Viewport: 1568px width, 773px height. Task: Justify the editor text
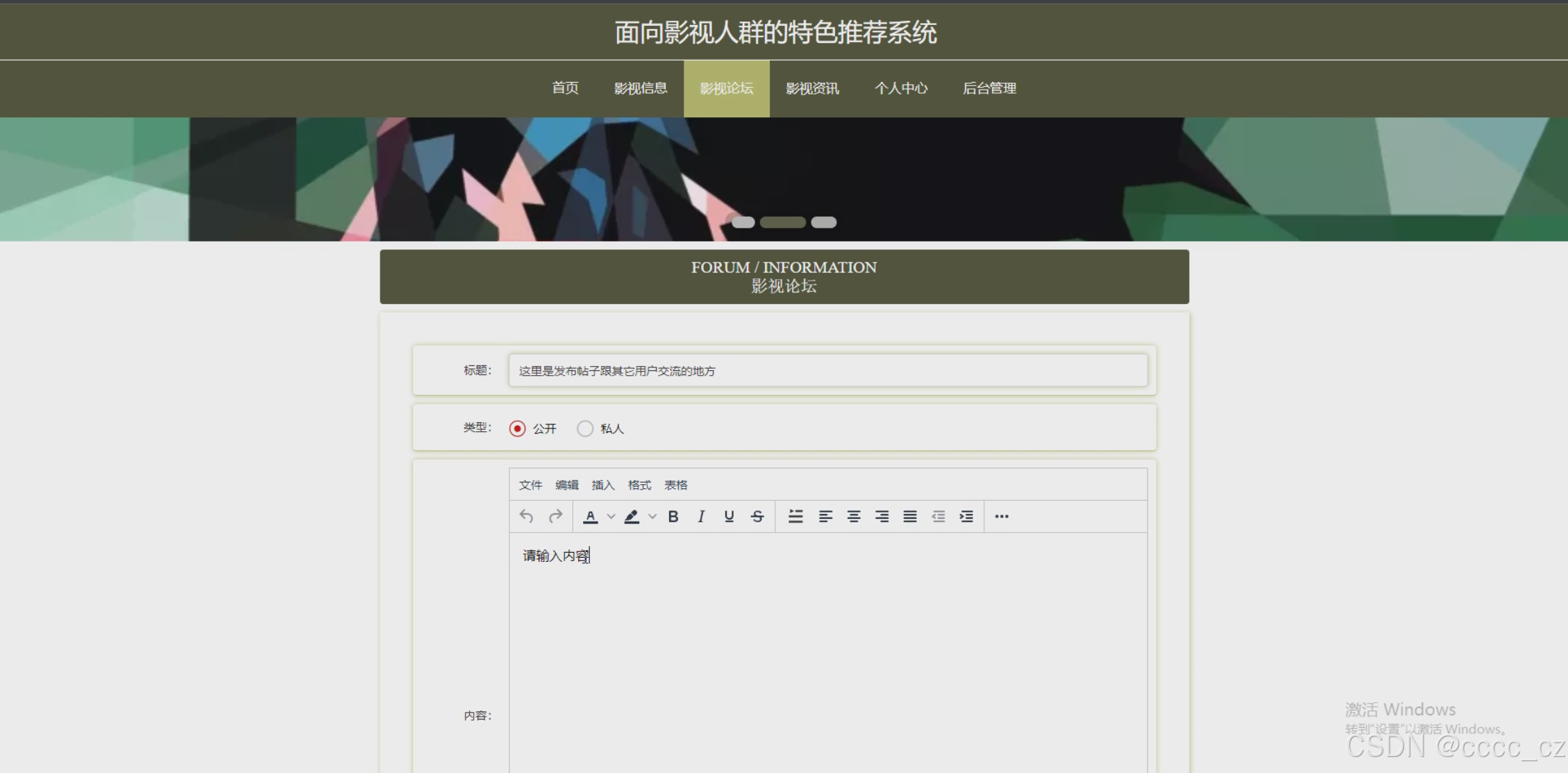coord(909,516)
